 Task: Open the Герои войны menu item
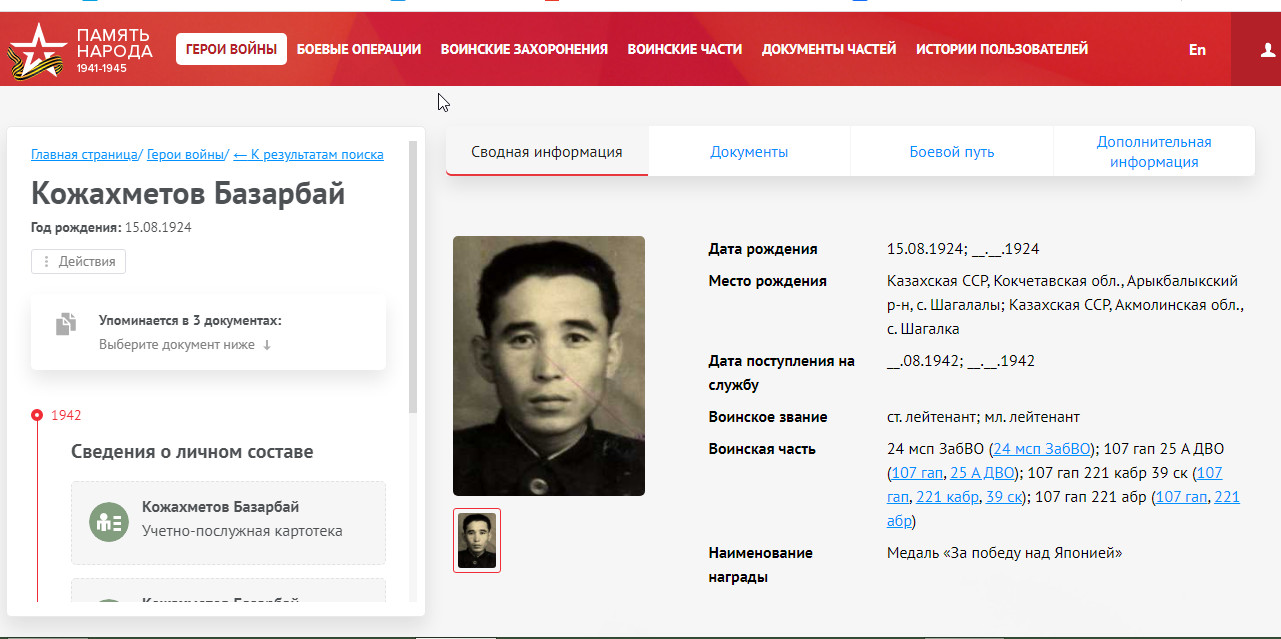[231, 49]
